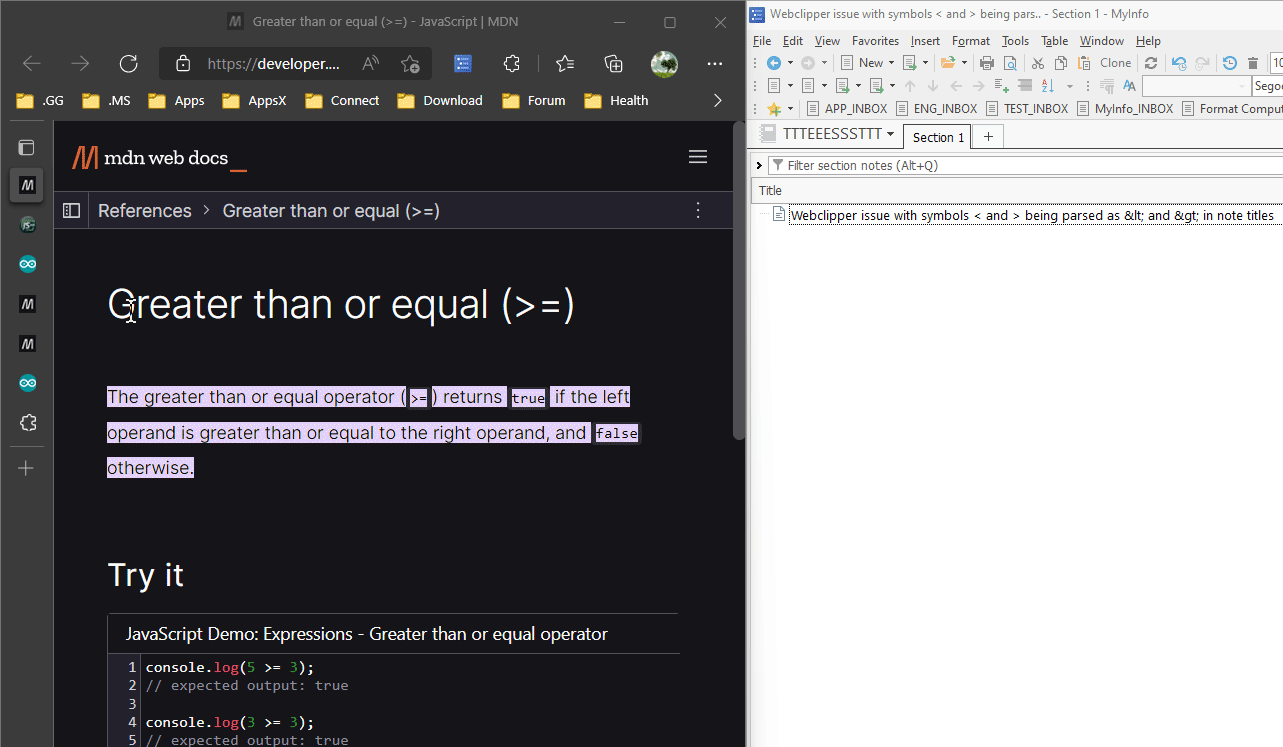Toggle the MDN sidebar panel icon

(x=71, y=211)
